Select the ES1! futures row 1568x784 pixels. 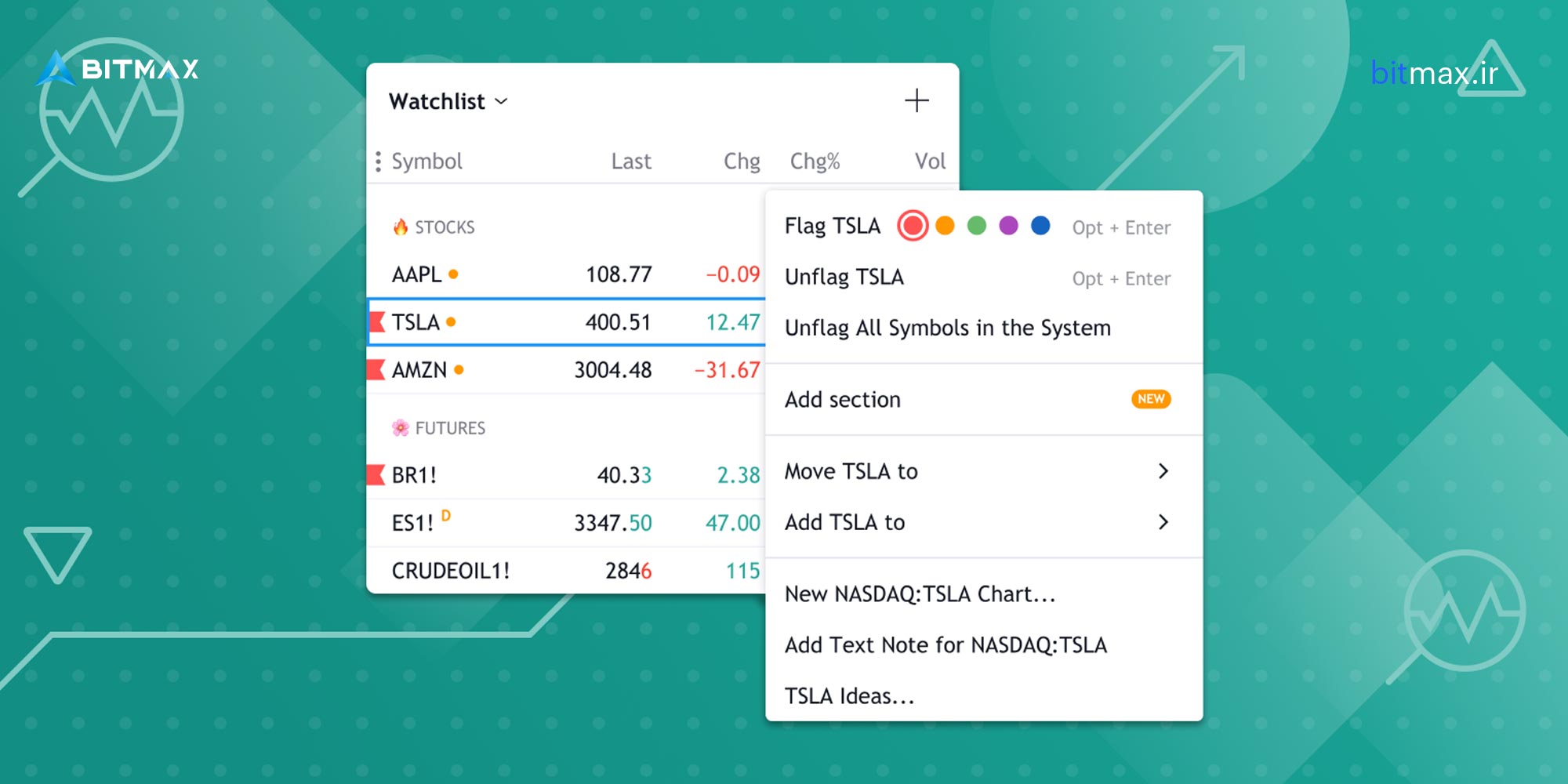566,523
